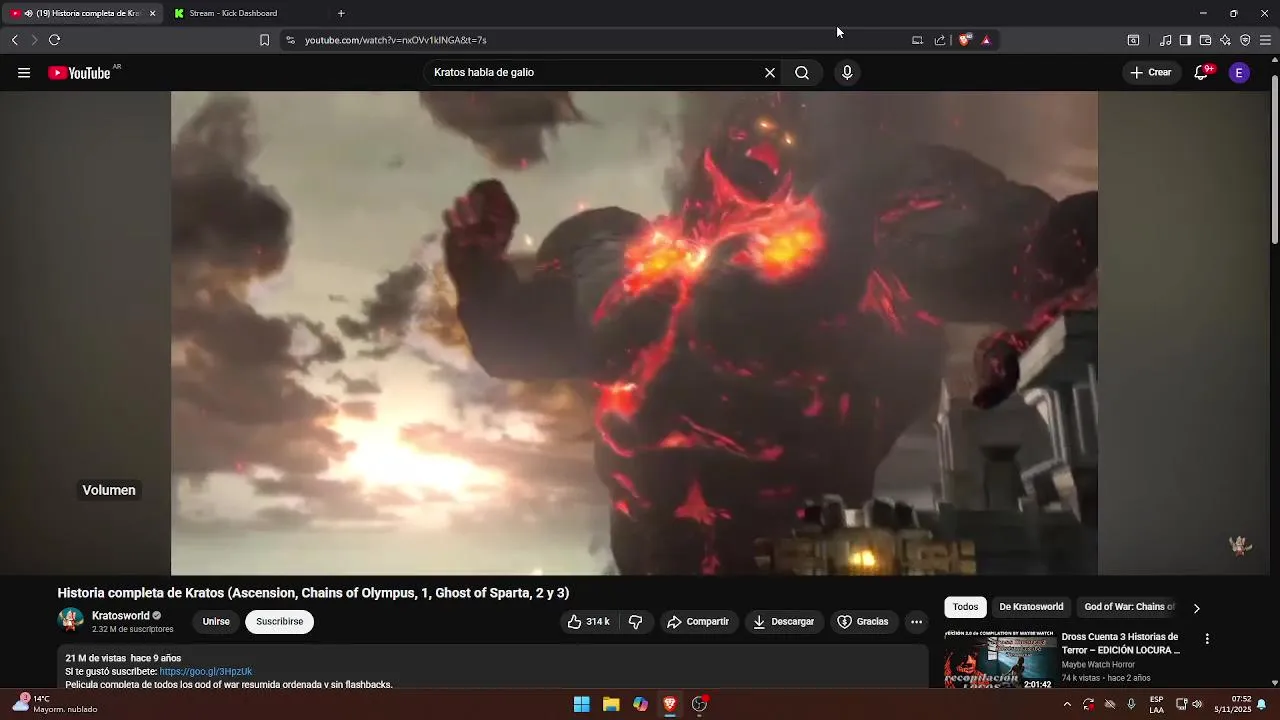The height and width of the screenshot is (720, 1280).
Task: Click microphone icon in system tray
Action: pos(1131,704)
